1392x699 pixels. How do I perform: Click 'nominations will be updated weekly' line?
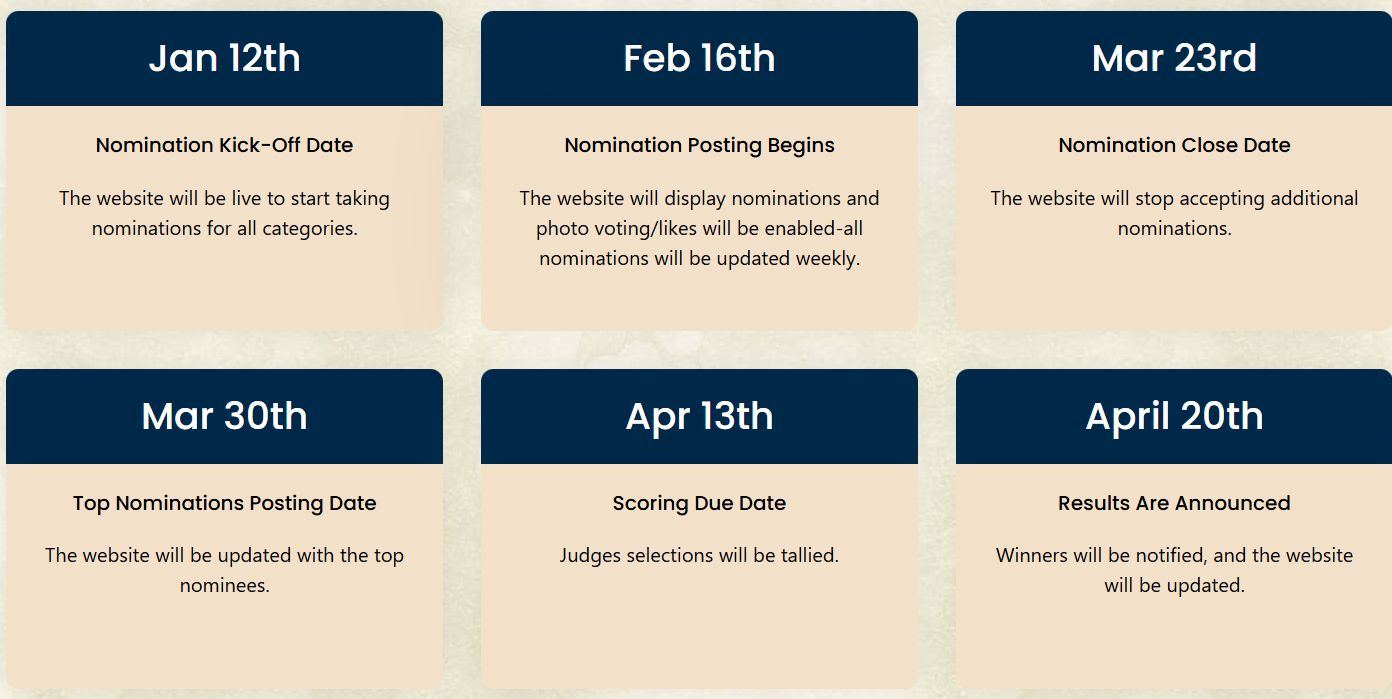[x=699, y=258]
